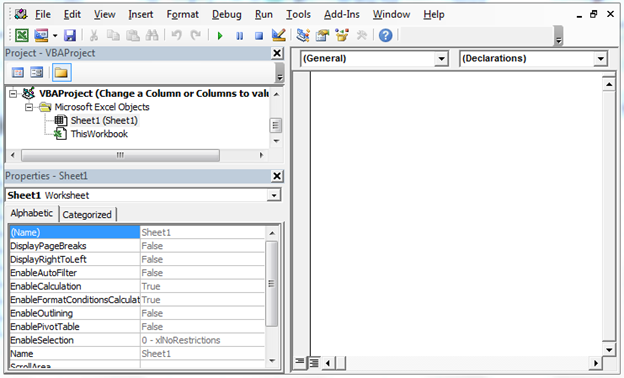Toggle Folders view in the Project pane
Screen dimensions: 624x378
(x=61, y=72)
